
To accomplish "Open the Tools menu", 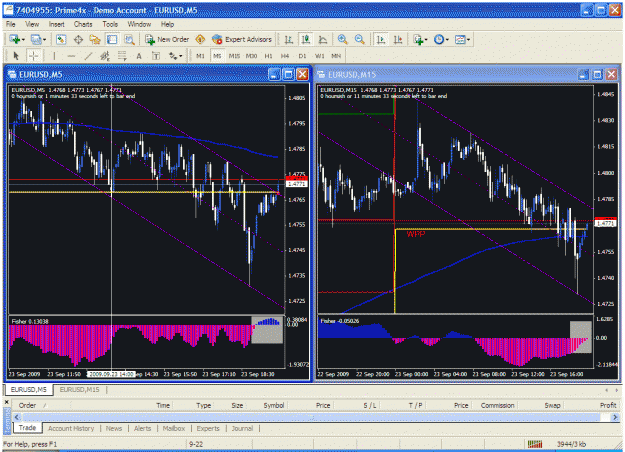I will 110,24.
